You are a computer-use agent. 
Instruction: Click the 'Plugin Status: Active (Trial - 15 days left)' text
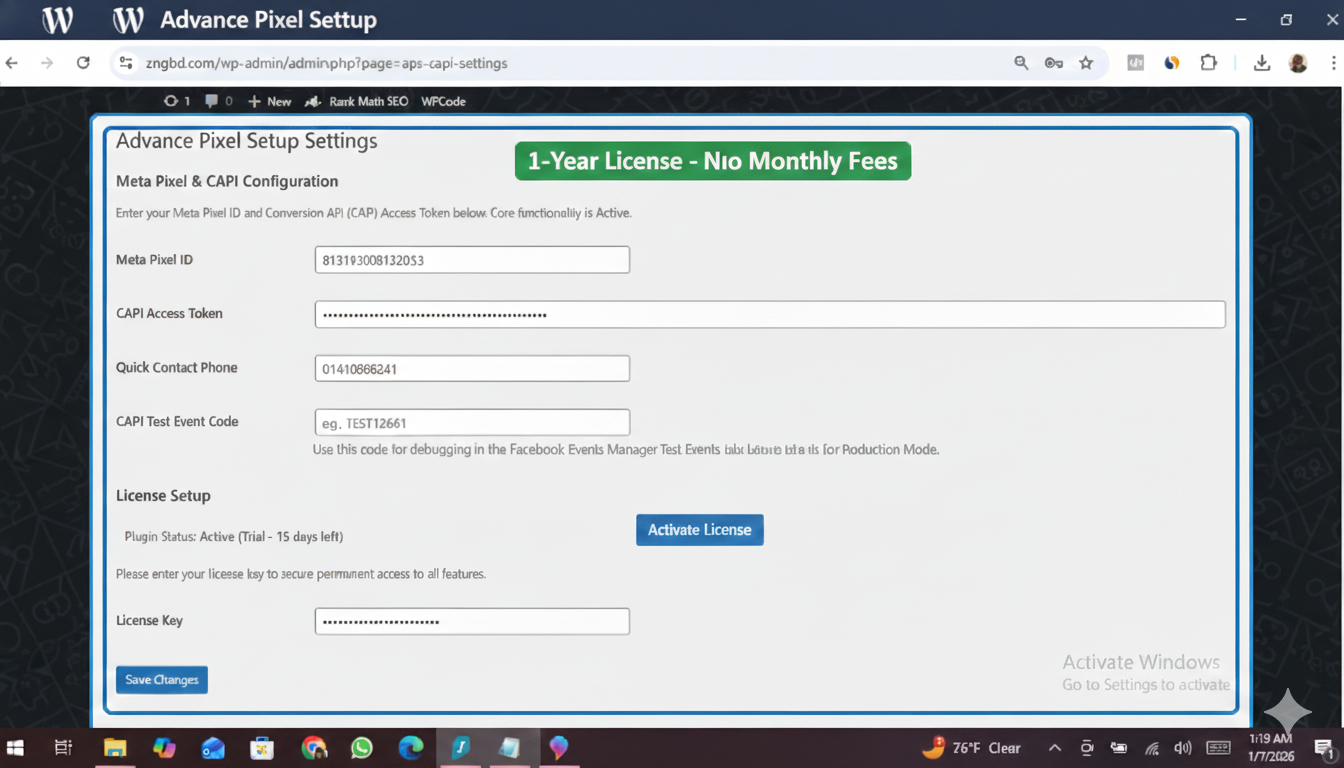[234, 537]
